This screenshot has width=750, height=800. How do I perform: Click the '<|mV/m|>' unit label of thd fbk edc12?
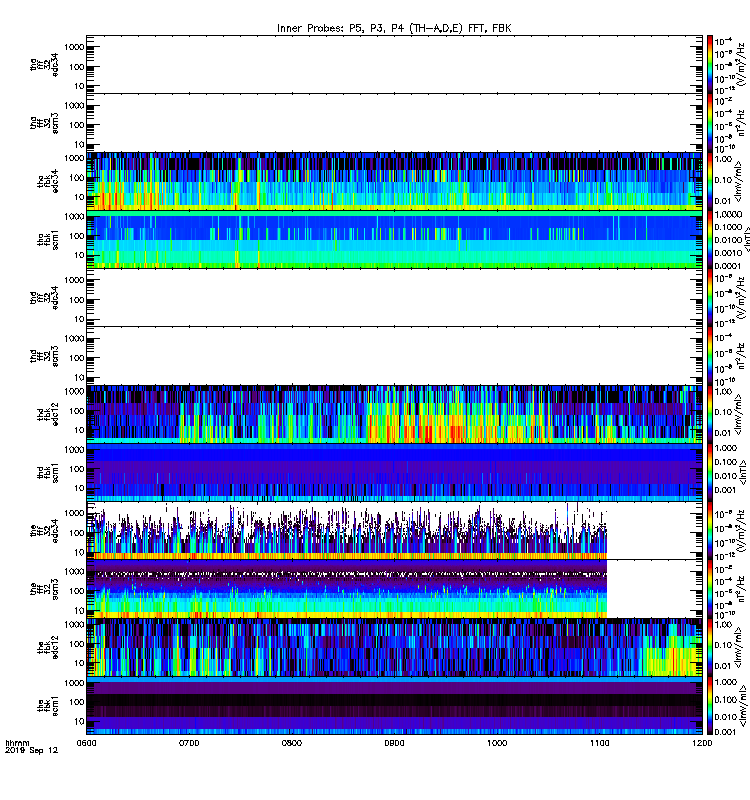point(738,414)
